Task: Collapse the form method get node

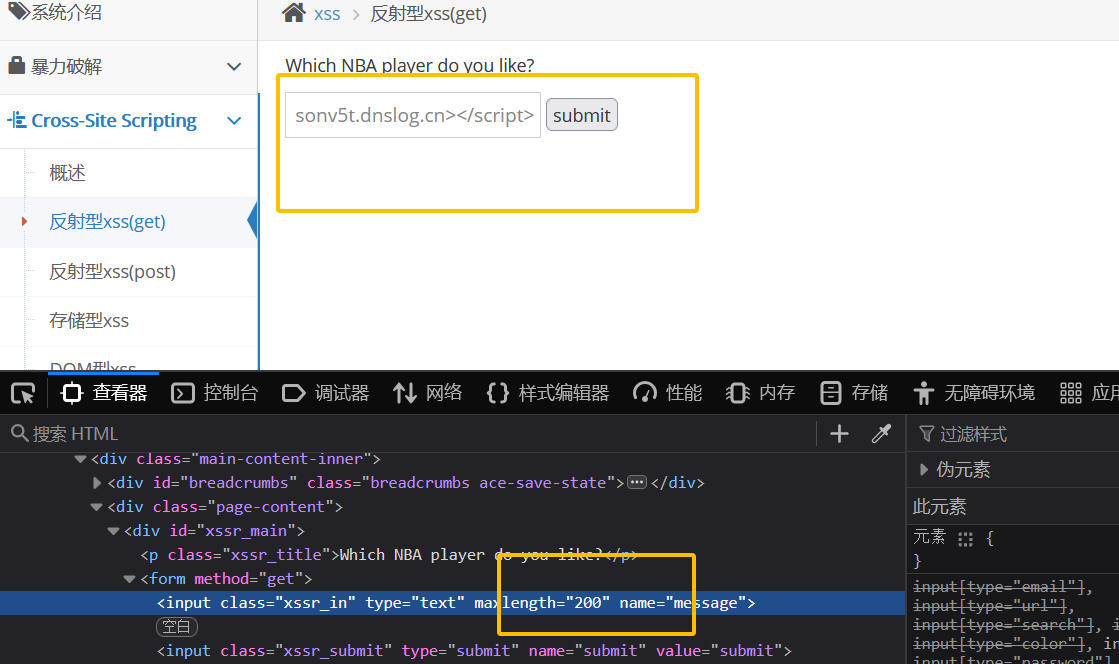Action: [129, 579]
